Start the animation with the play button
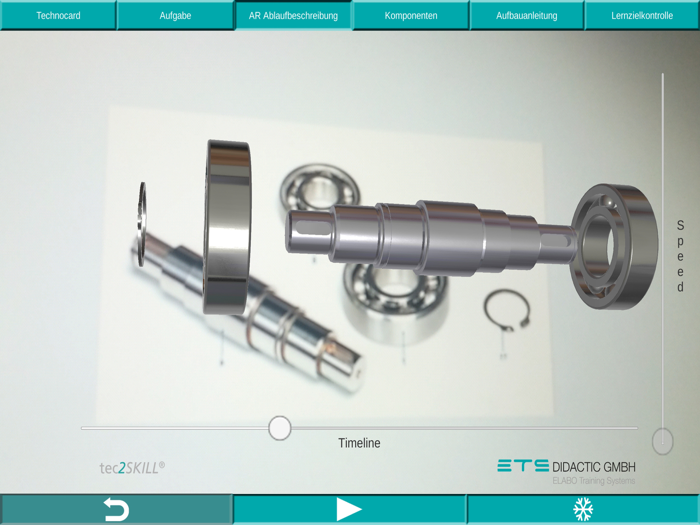This screenshot has height=525, width=700. [349, 509]
